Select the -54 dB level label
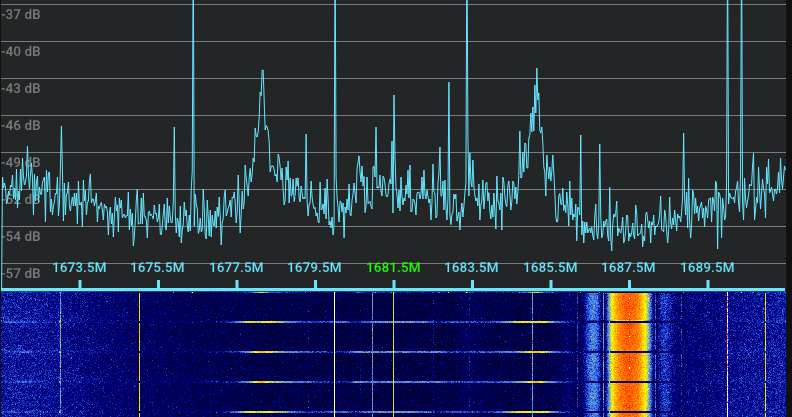This screenshot has width=792, height=417. [20, 236]
